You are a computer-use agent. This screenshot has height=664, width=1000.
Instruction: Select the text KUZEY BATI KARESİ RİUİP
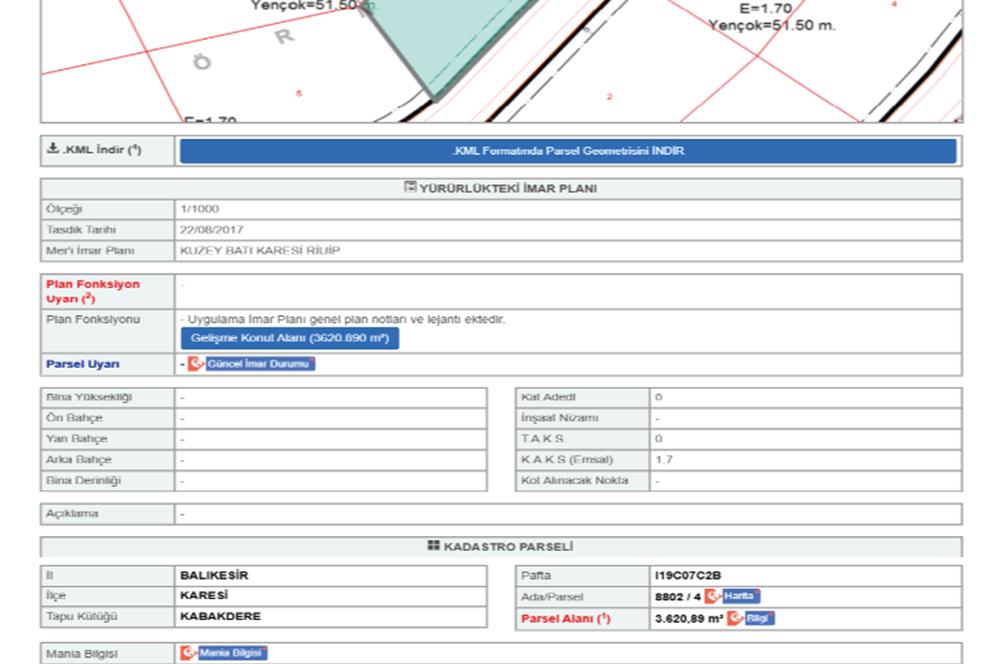tap(260, 251)
